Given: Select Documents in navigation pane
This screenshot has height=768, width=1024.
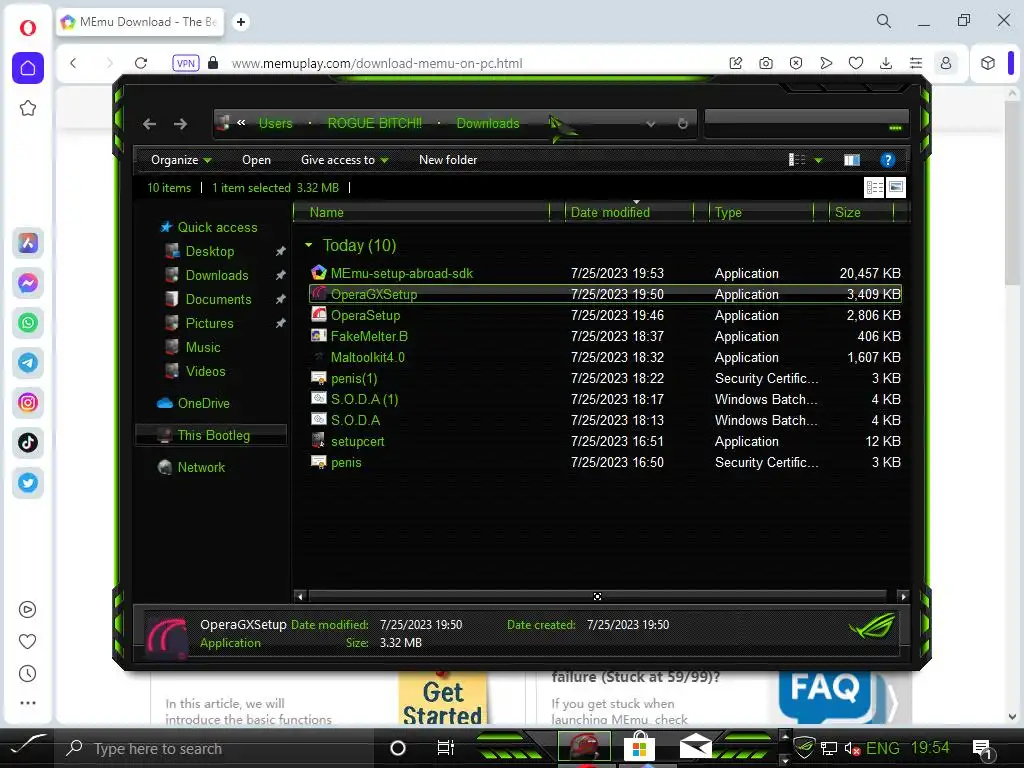Looking at the screenshot, I should tap(218, 299).
